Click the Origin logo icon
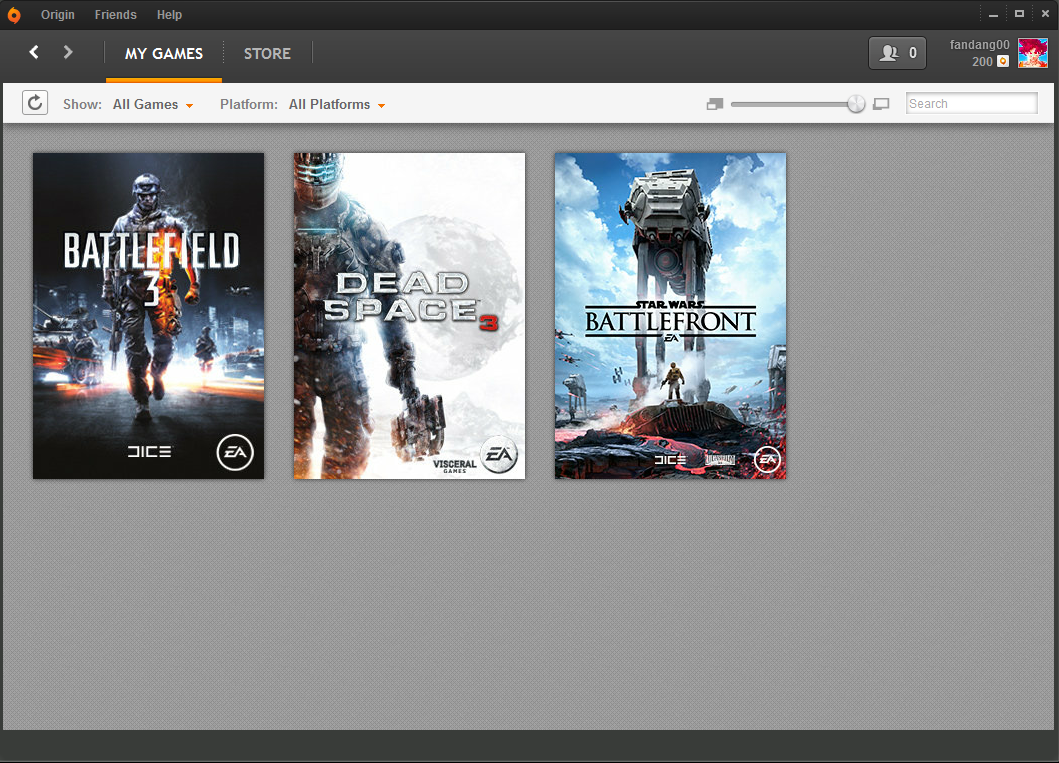1059x763 pixels. click(14, 15)
